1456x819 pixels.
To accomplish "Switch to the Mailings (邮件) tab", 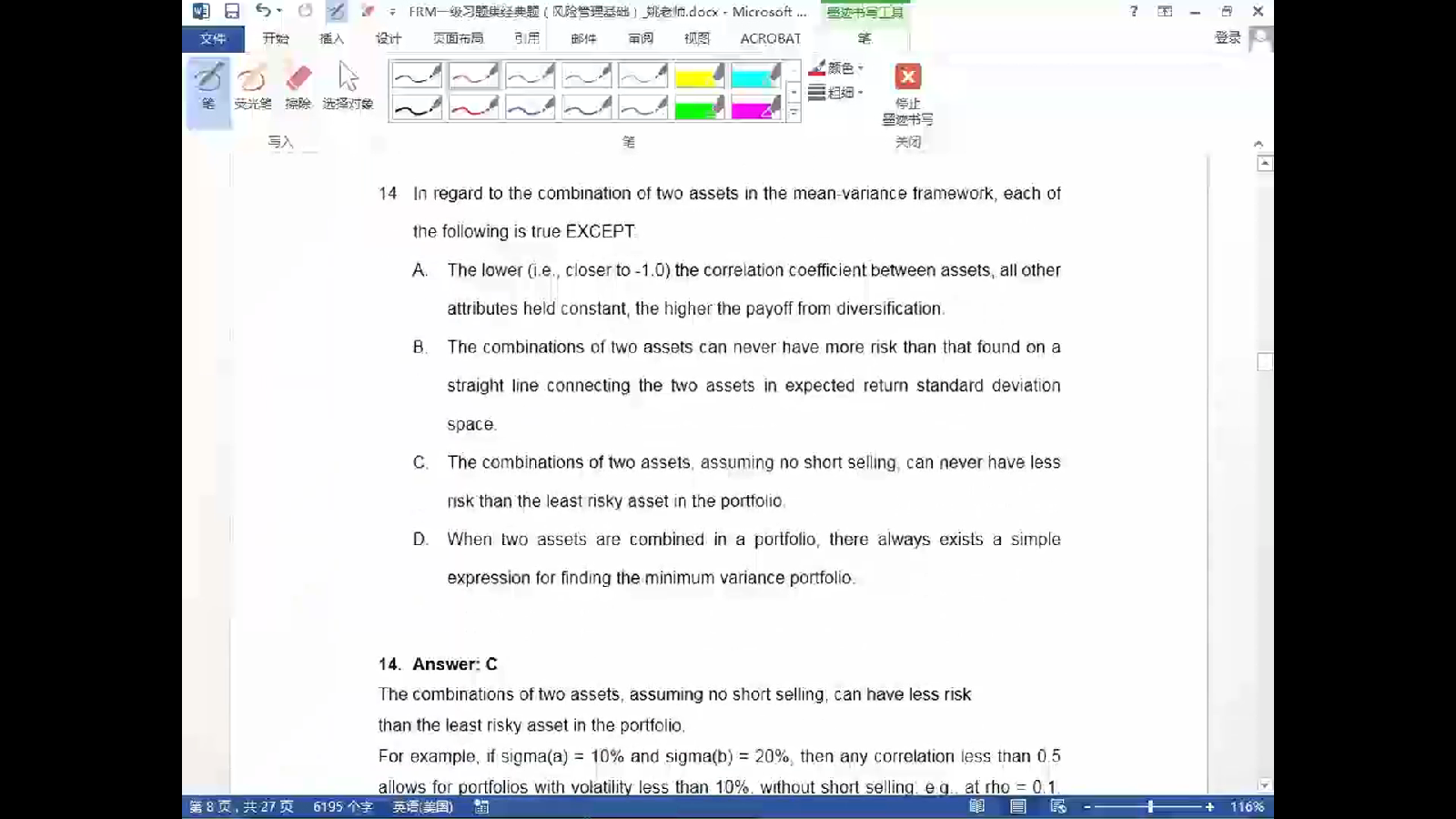I will coord(584,38).
